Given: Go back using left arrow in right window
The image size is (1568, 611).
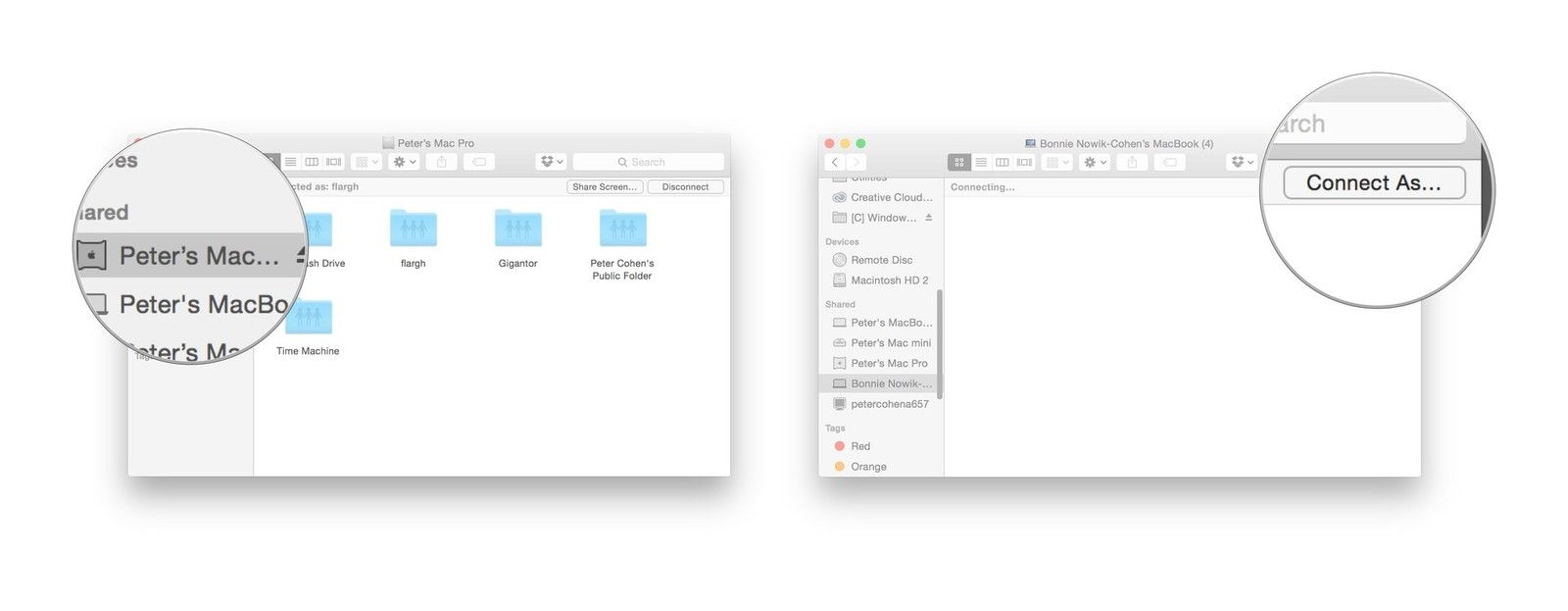Looking at the screenshot, I should coord(835,163).
